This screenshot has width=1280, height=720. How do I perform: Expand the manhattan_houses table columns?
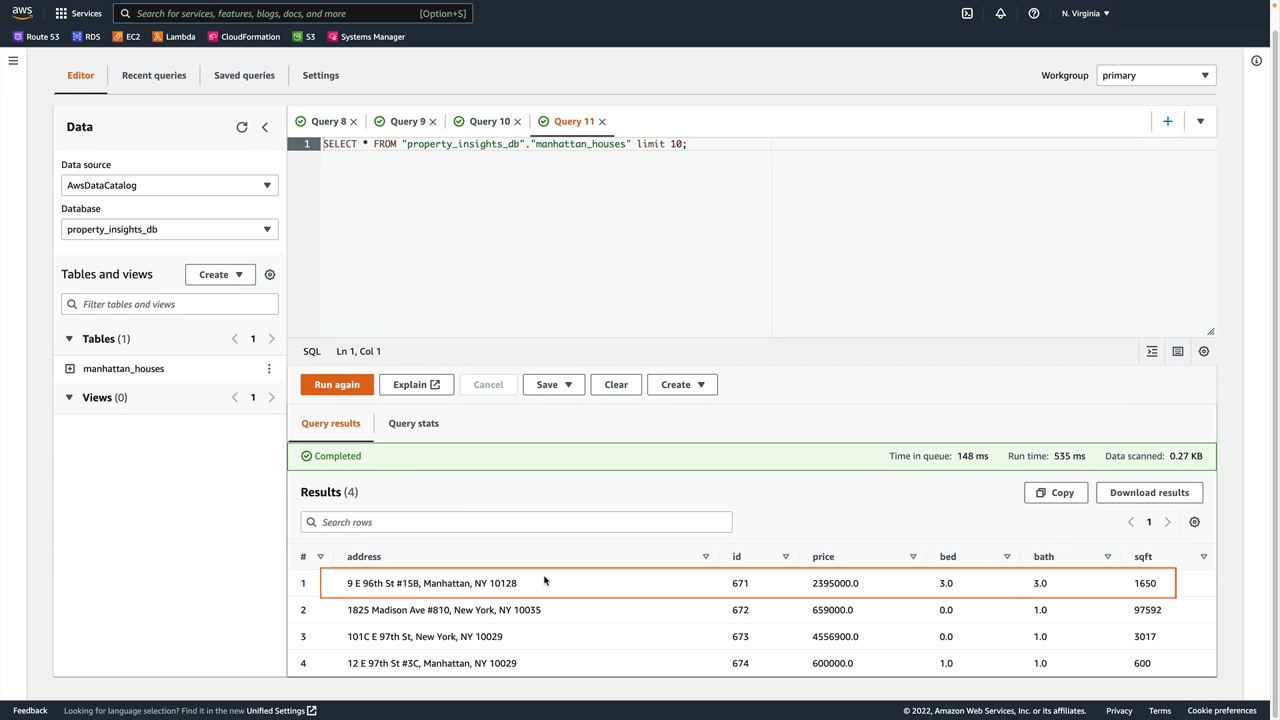[70, 369]
